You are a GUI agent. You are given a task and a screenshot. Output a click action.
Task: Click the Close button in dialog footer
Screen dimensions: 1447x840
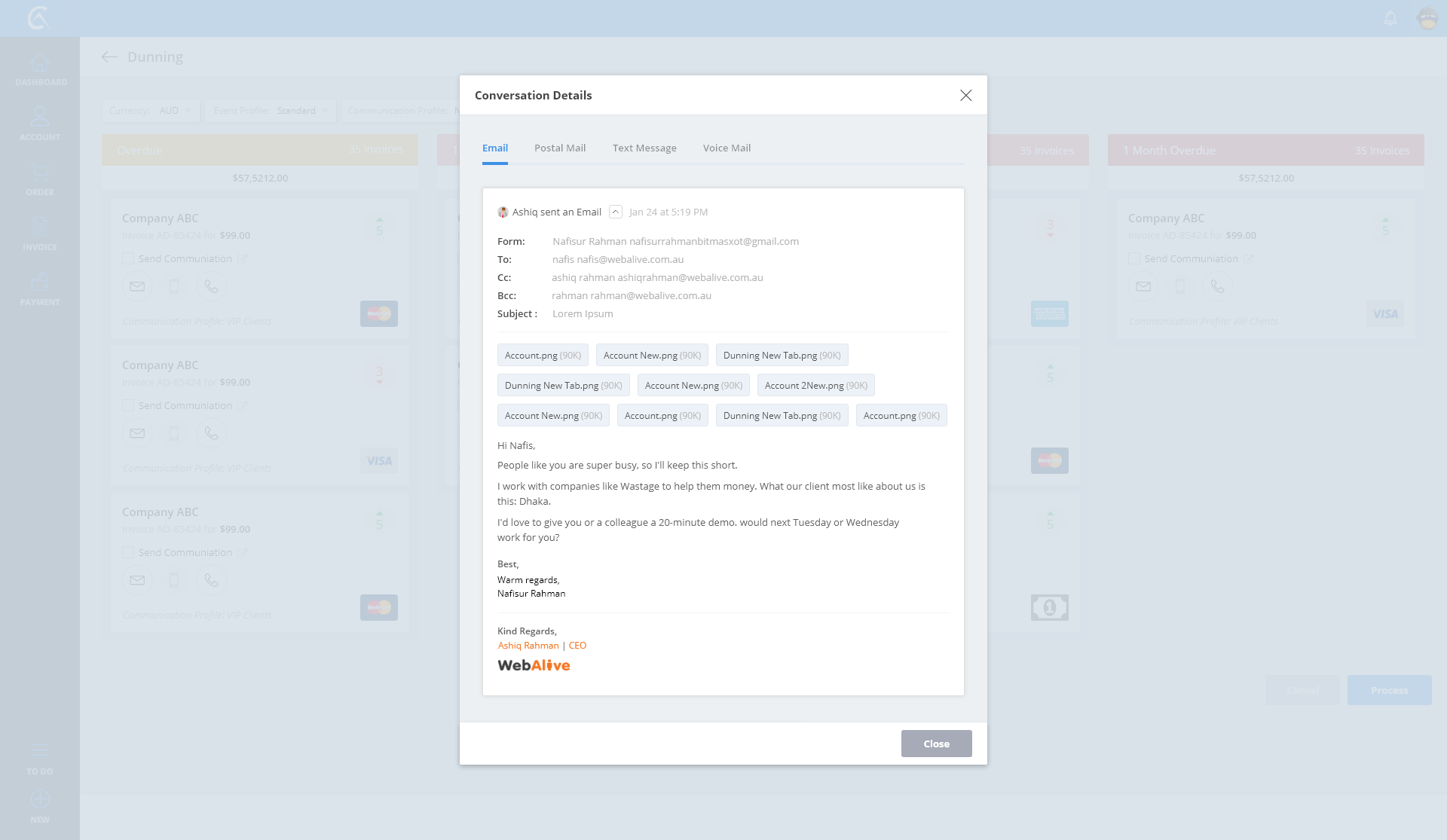936,744
